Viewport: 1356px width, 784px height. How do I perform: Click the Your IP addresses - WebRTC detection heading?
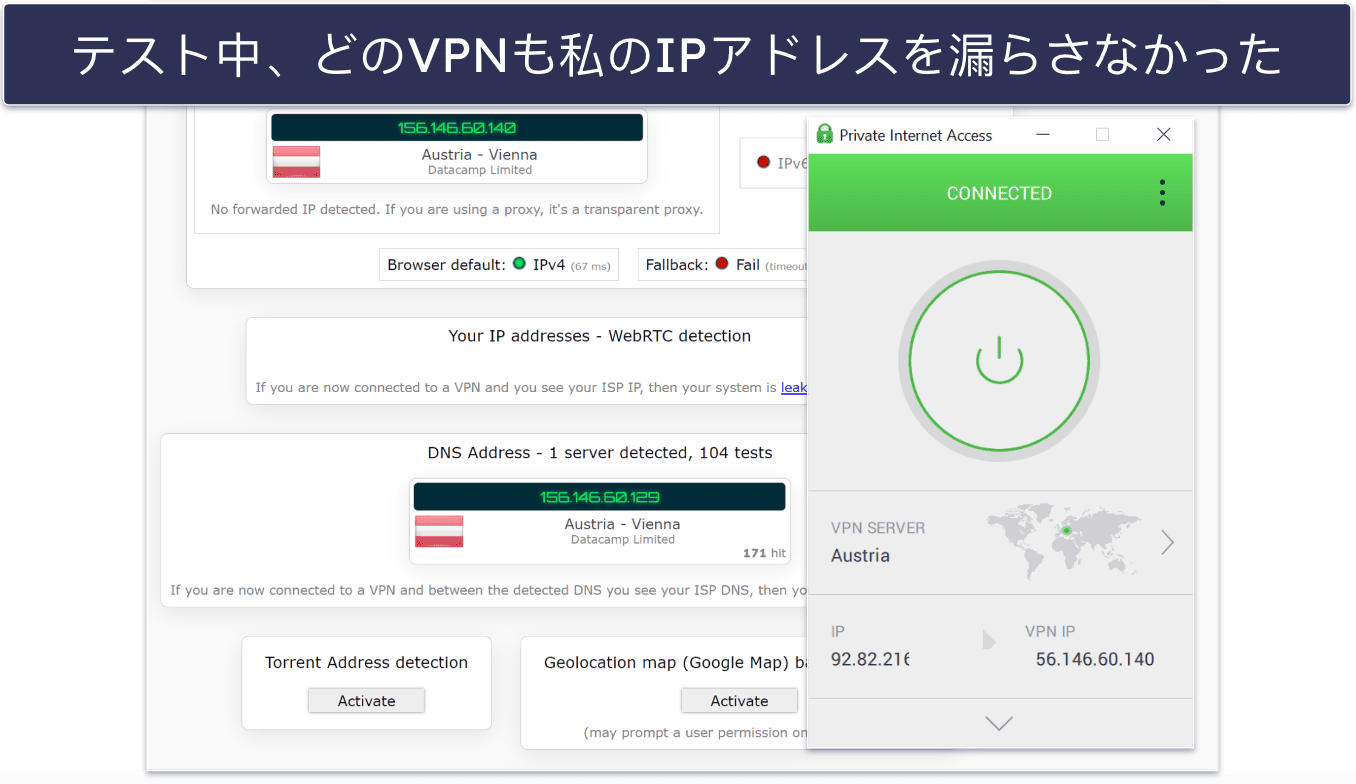pos(599,336)
